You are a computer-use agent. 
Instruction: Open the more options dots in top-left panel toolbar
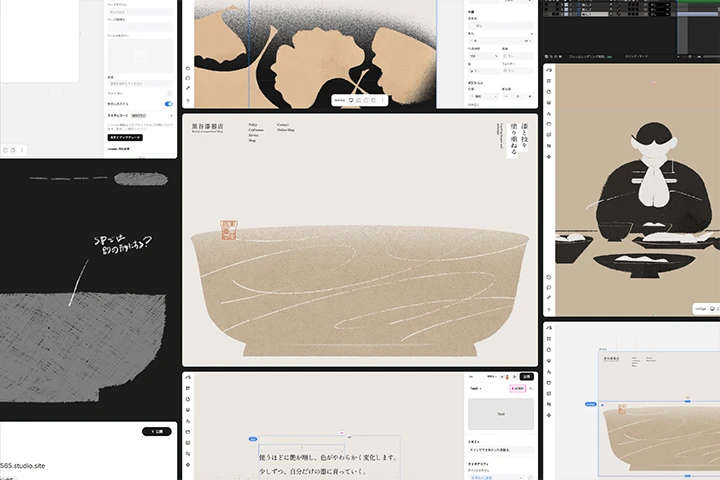click(x=22, y=150)
